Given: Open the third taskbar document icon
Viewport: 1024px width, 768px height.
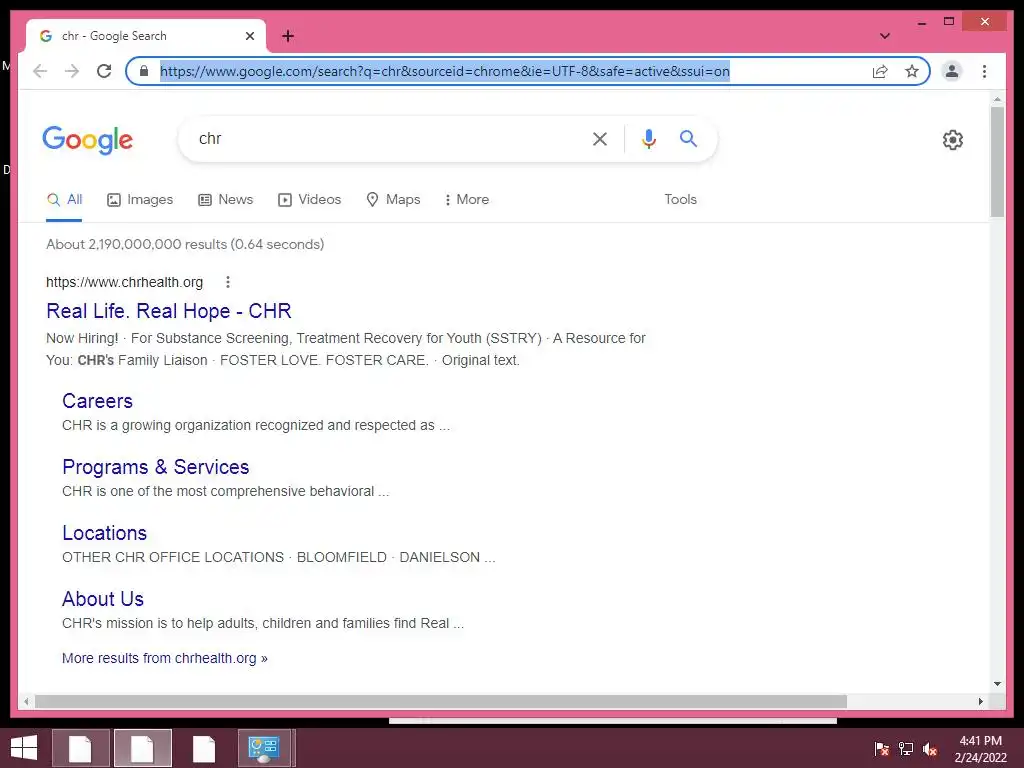Looking at the screenshot, I should coord(204,748).
